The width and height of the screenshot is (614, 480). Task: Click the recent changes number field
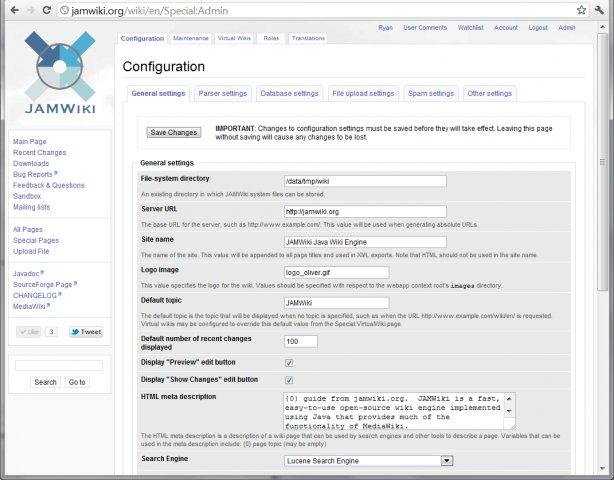pos(301,341)
